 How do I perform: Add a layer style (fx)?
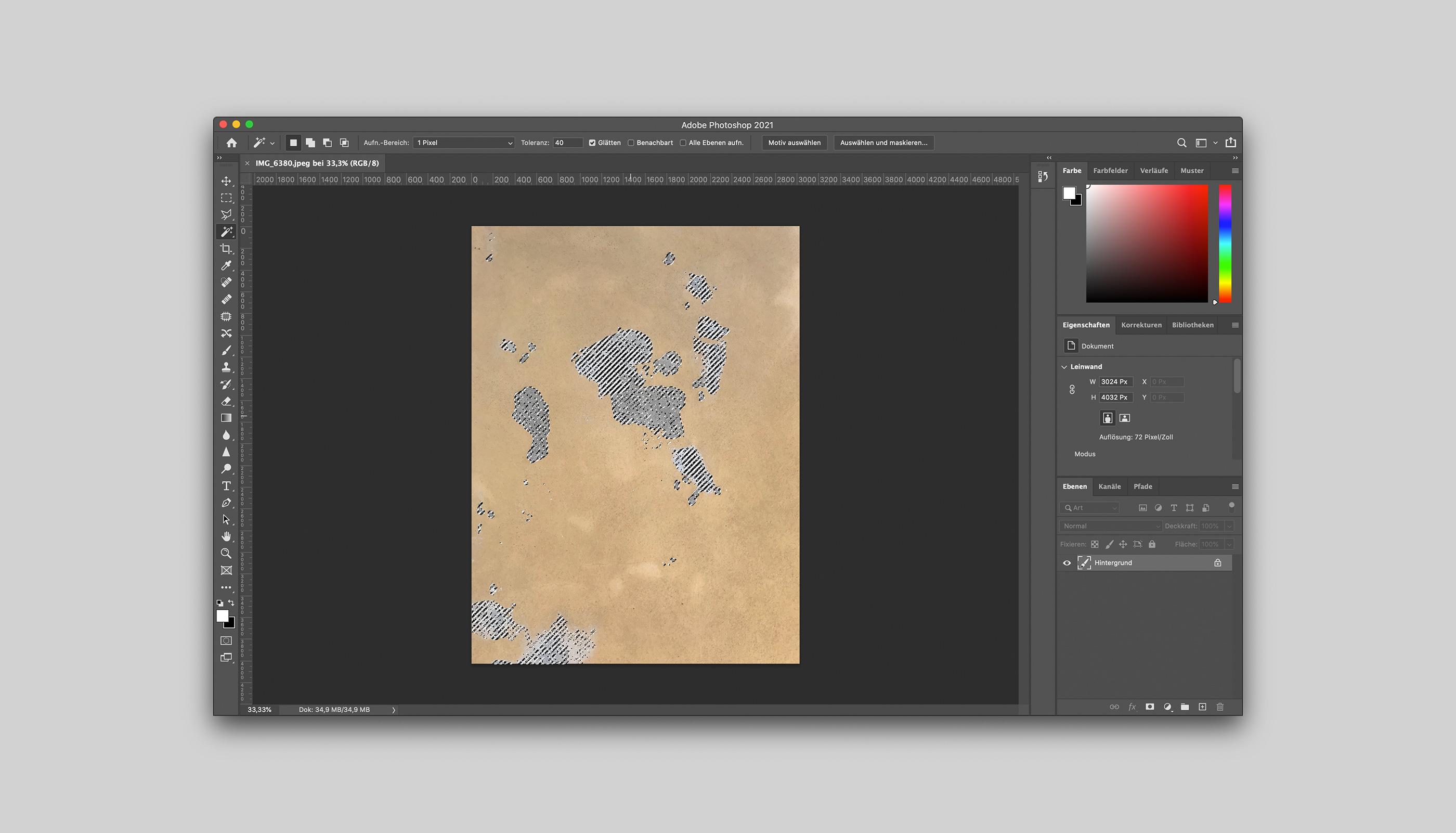point(1132,707)
